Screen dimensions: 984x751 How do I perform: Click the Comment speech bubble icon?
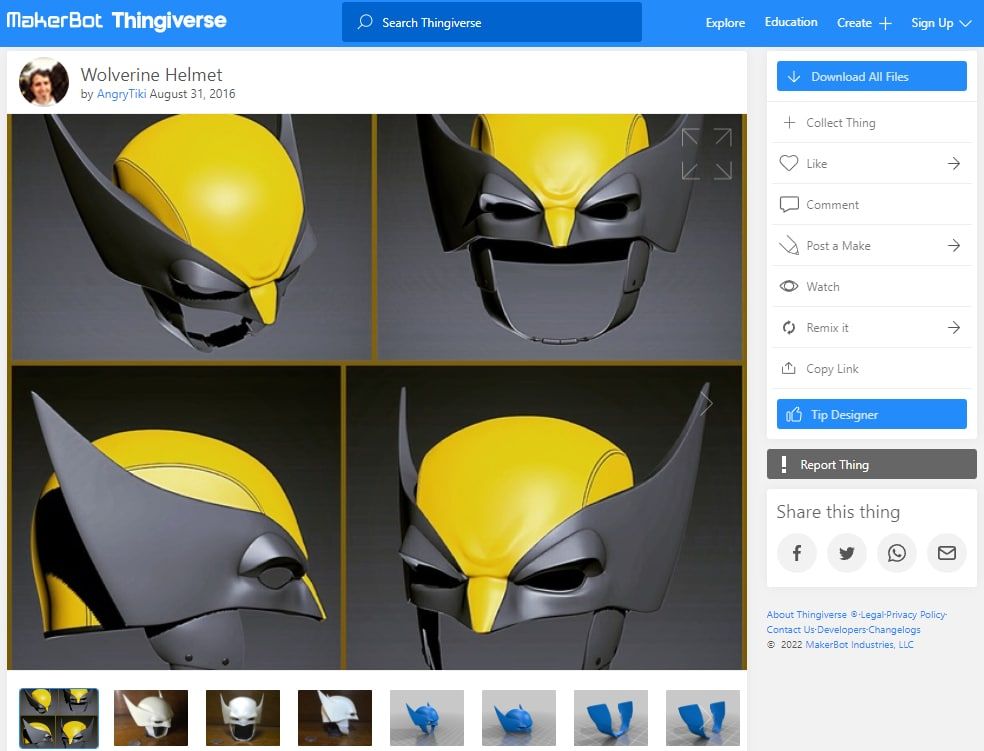click(790, 204)
